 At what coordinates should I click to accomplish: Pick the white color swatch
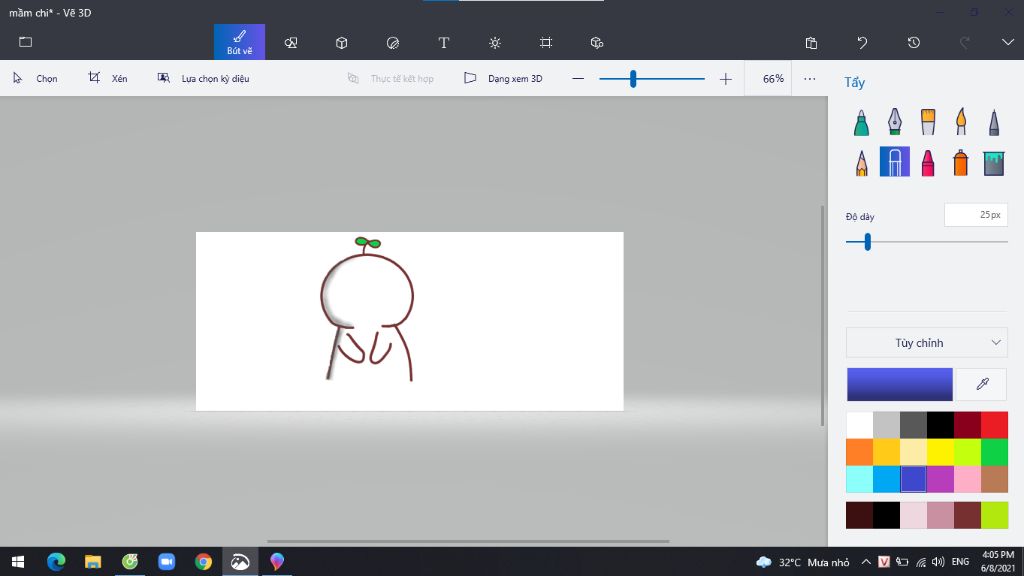859,425
